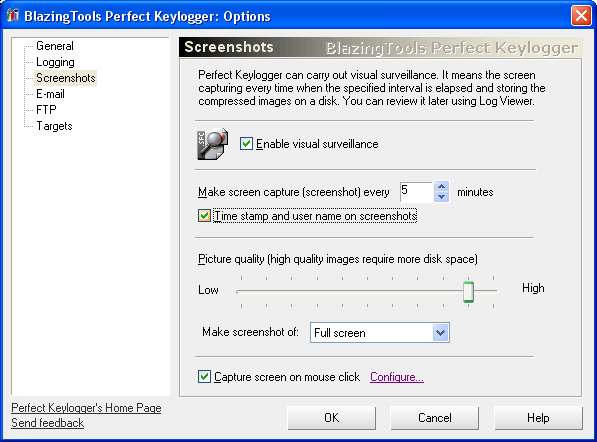Click the minutes interval input field

coord(417,192)
